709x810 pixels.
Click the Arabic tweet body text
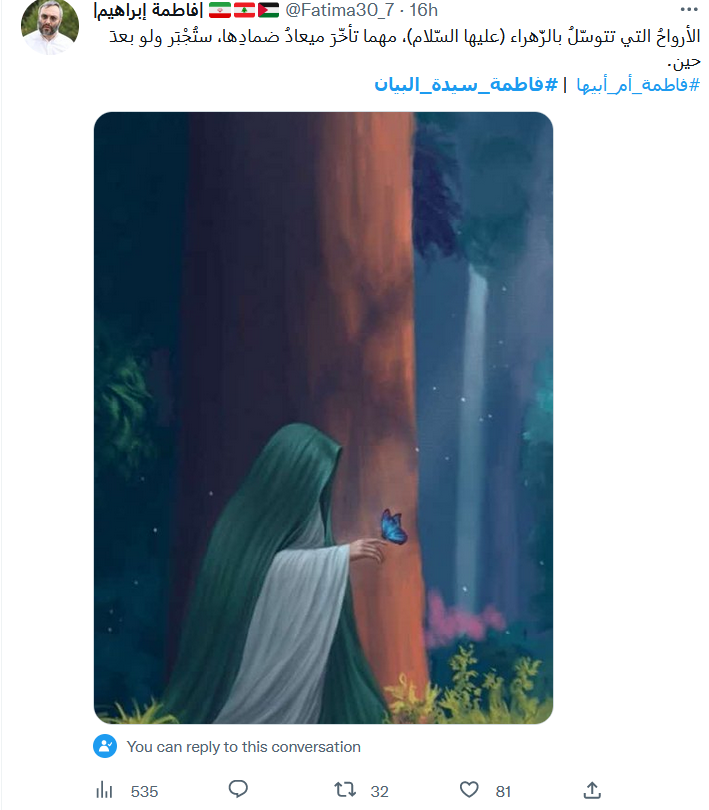405,49
